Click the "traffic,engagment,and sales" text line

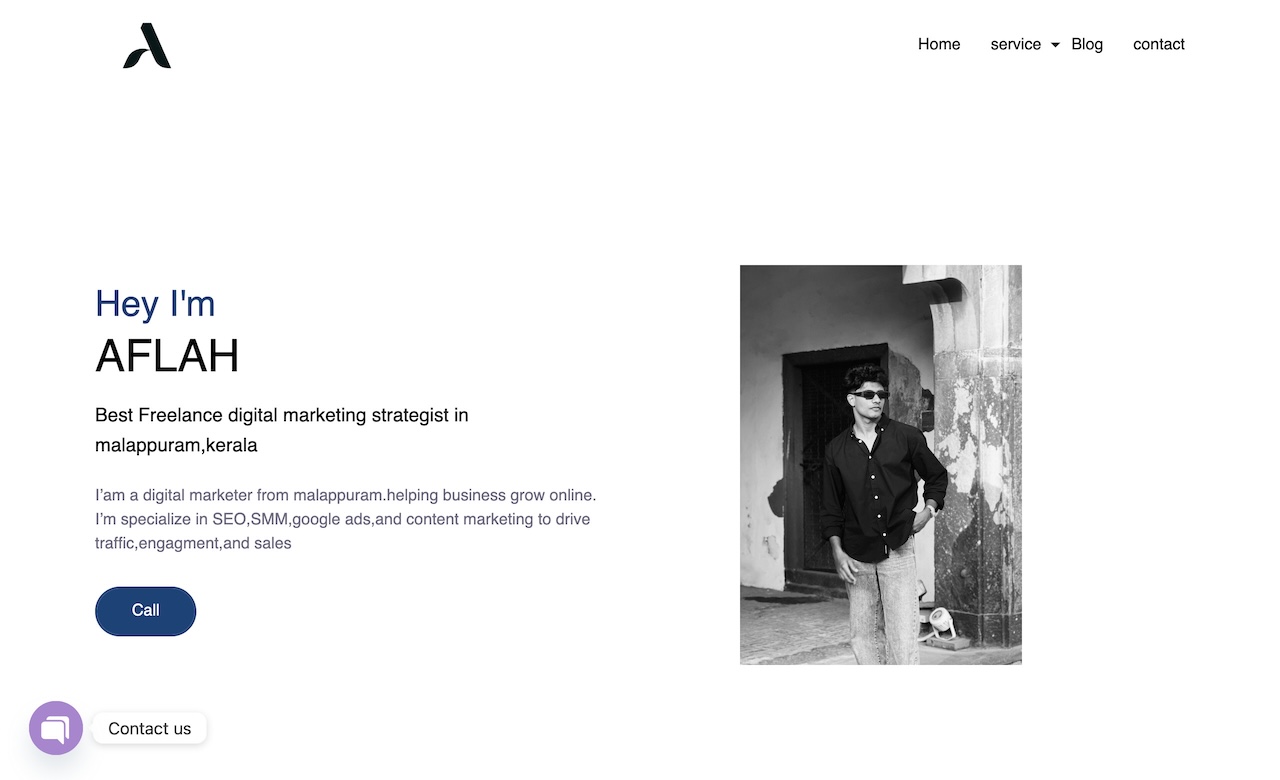pos(193,543)
